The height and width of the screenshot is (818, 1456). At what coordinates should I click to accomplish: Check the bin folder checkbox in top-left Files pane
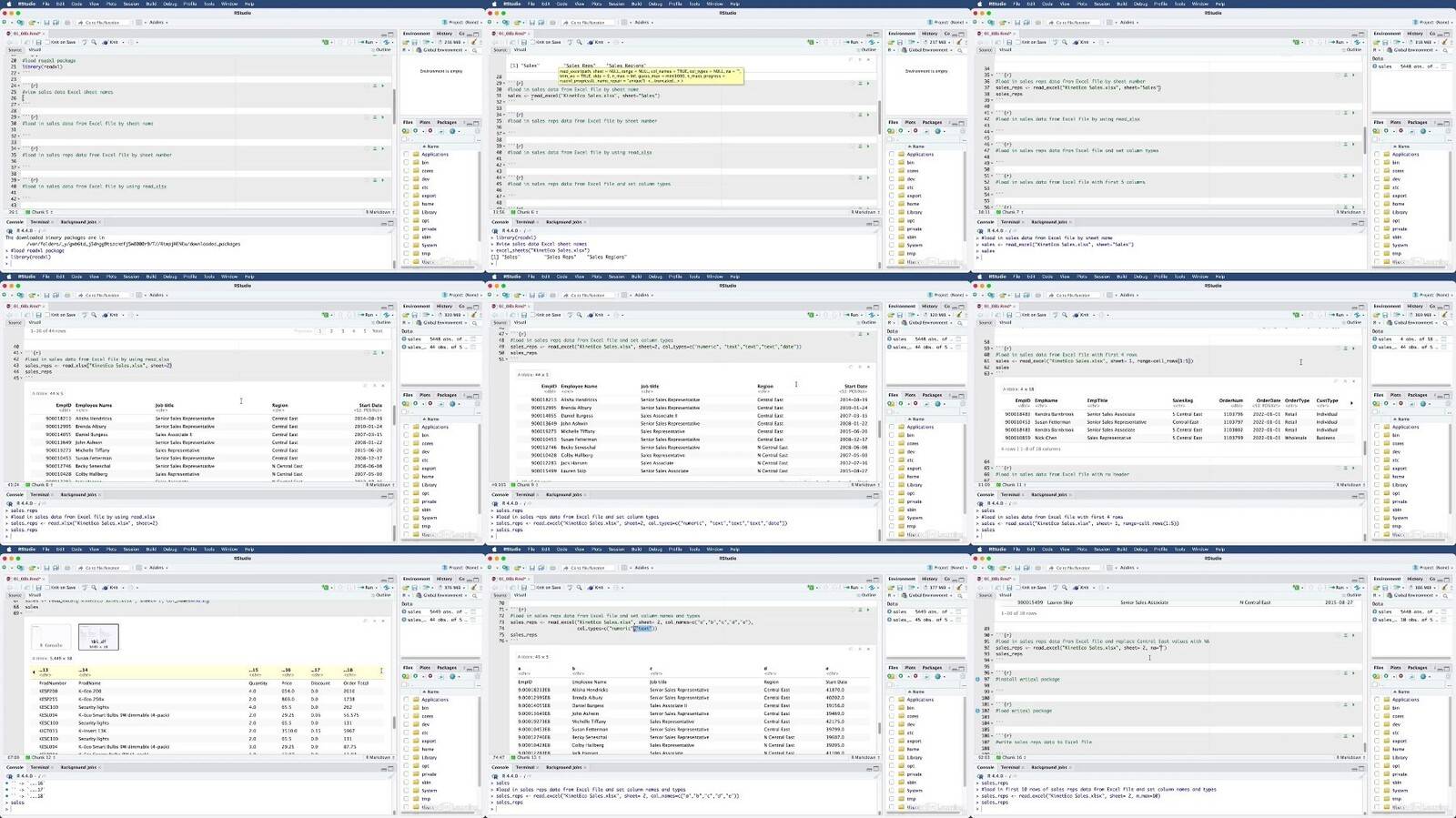[406, 162]
